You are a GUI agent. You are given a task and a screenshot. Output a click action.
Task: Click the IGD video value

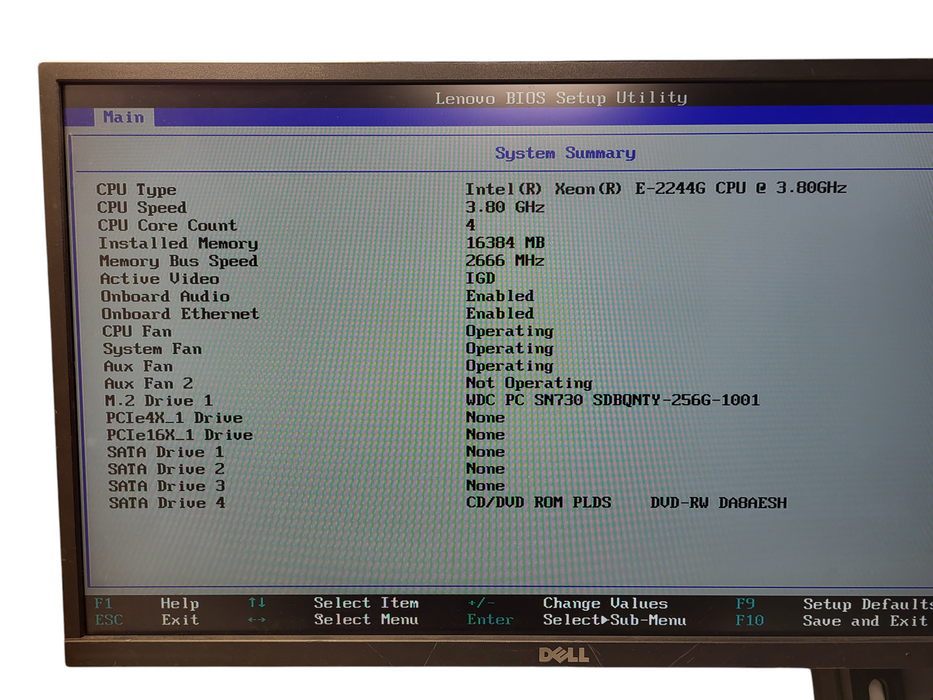click(480, 278)
